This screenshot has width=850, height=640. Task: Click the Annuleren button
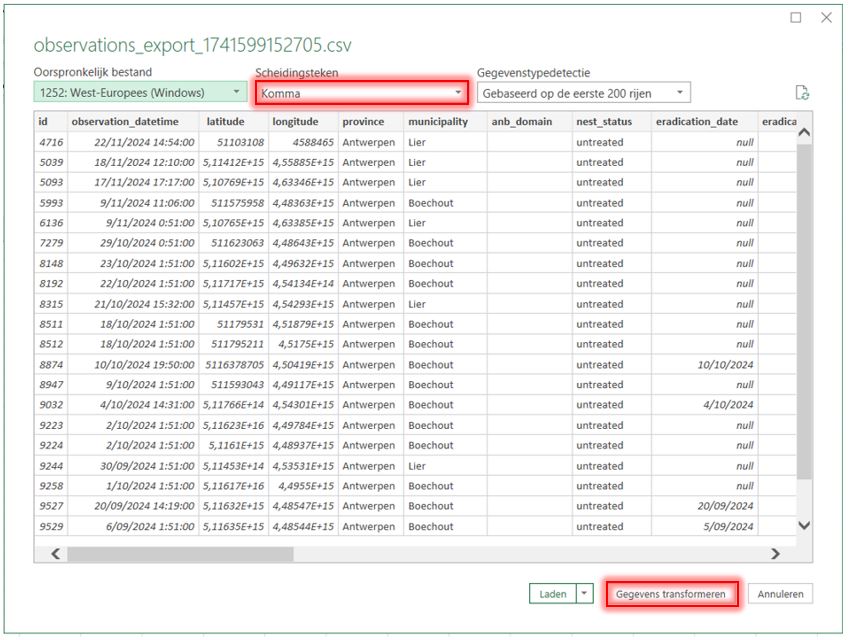[x=780, y=593]
